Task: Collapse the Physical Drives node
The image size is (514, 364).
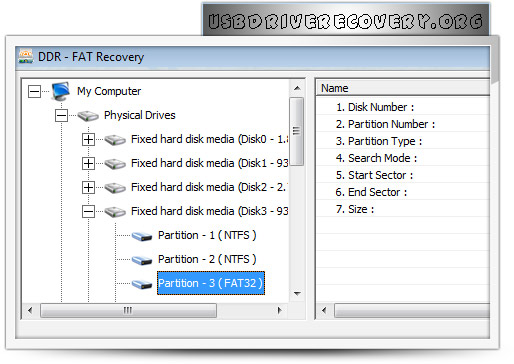Action: (x=61, y=116)
